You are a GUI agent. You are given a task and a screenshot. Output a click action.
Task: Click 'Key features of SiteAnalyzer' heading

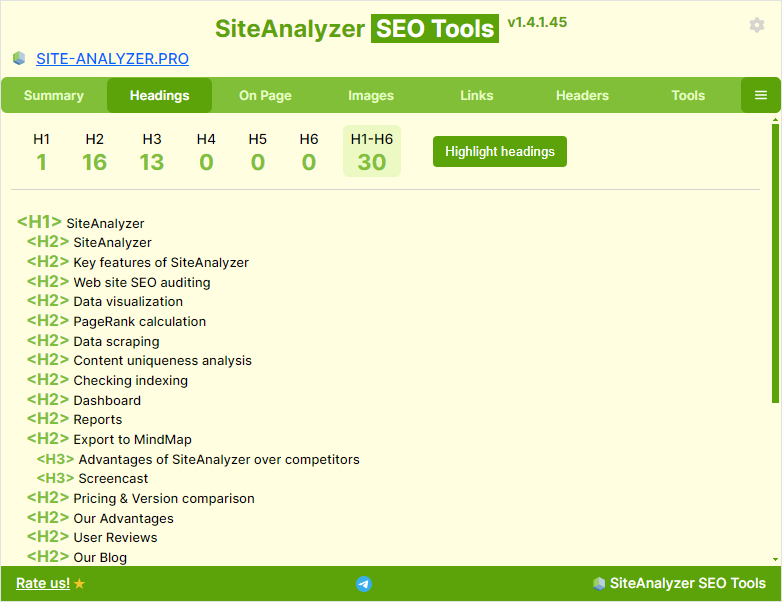(x=138, y=262)
